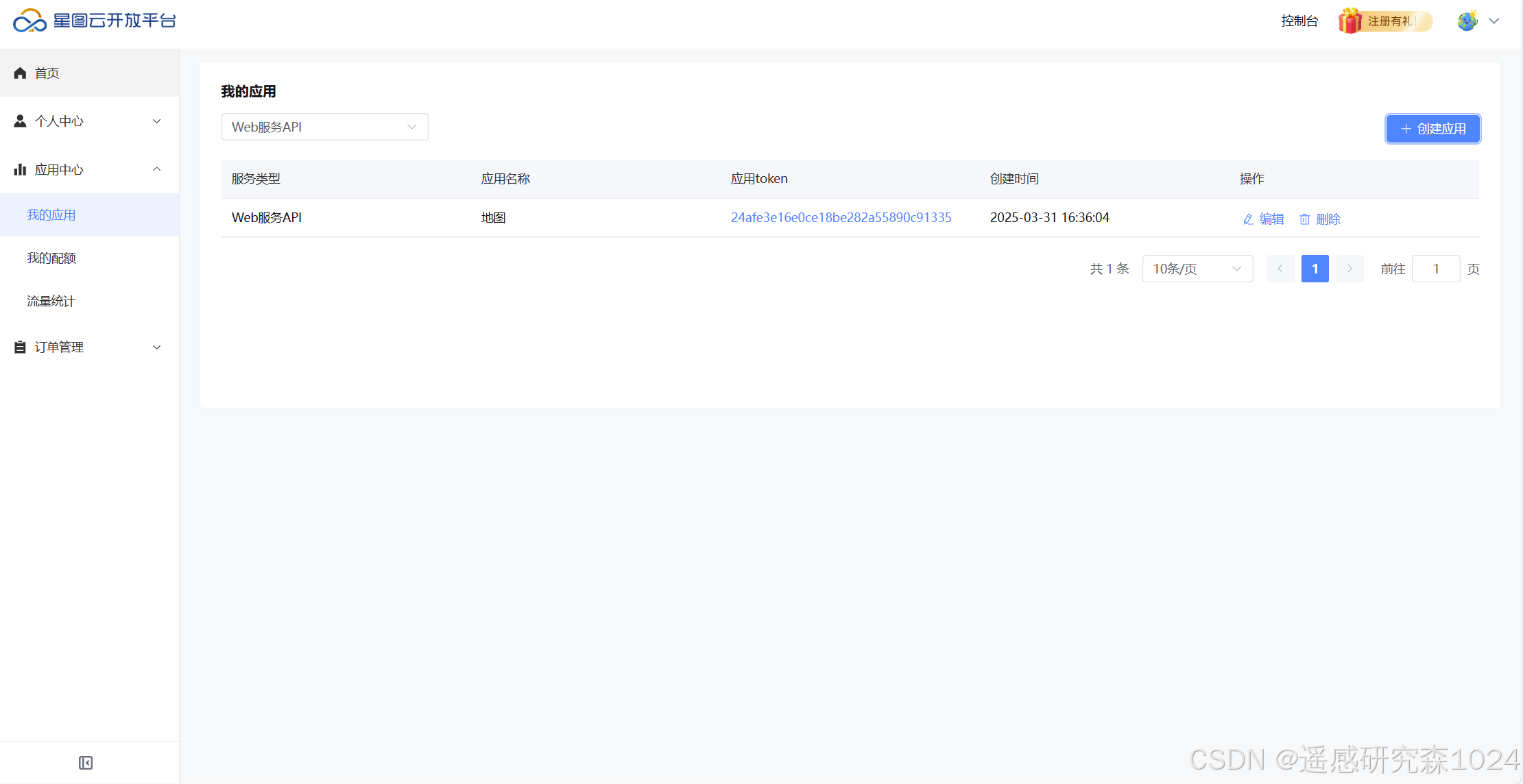Click the next page arrow in pagination
This screenshot has width=1523, height=784.
1349,269
